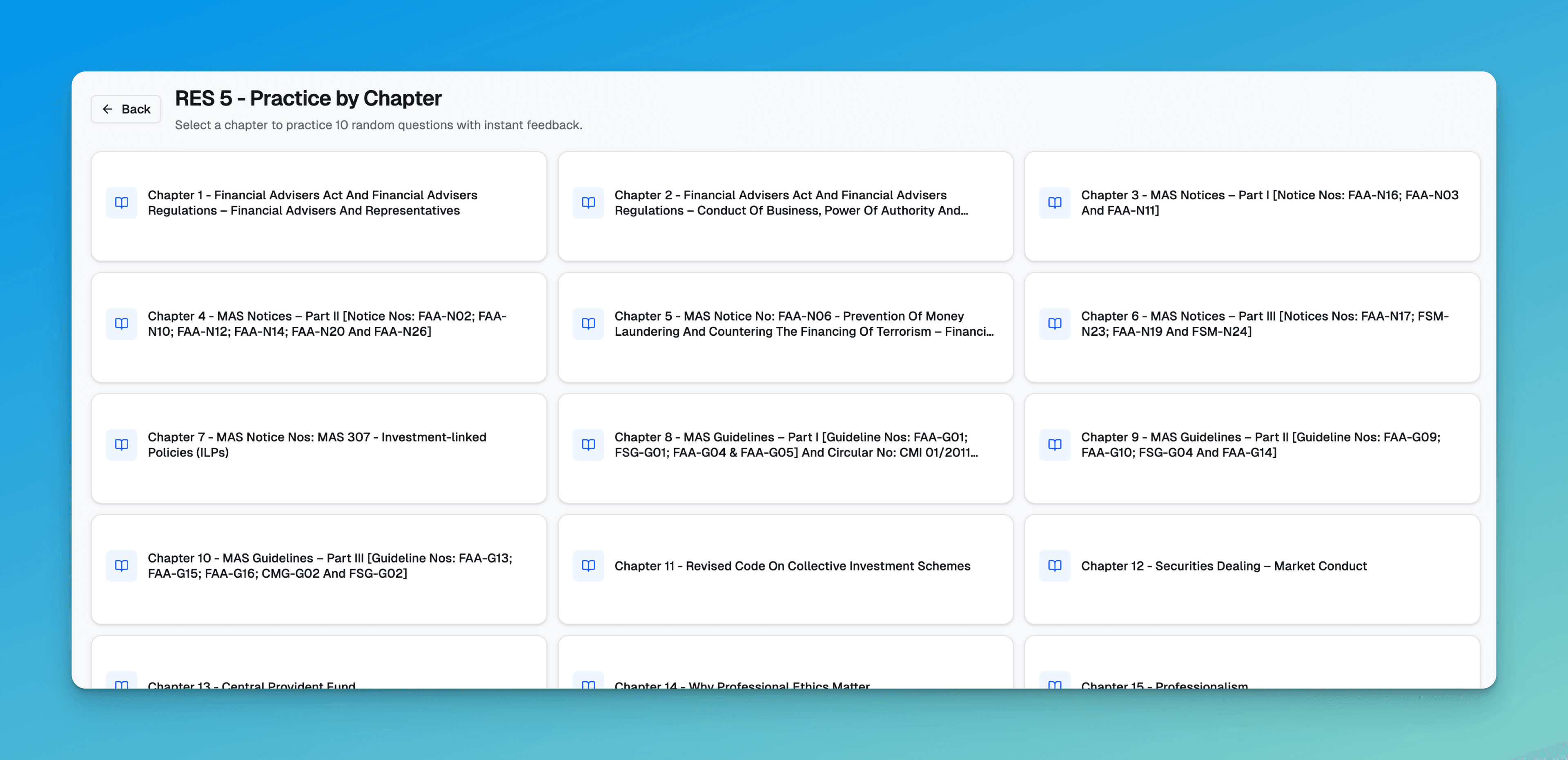Click Chapter 4 book icon
1568x760 pixels.
tap(122, 323)
